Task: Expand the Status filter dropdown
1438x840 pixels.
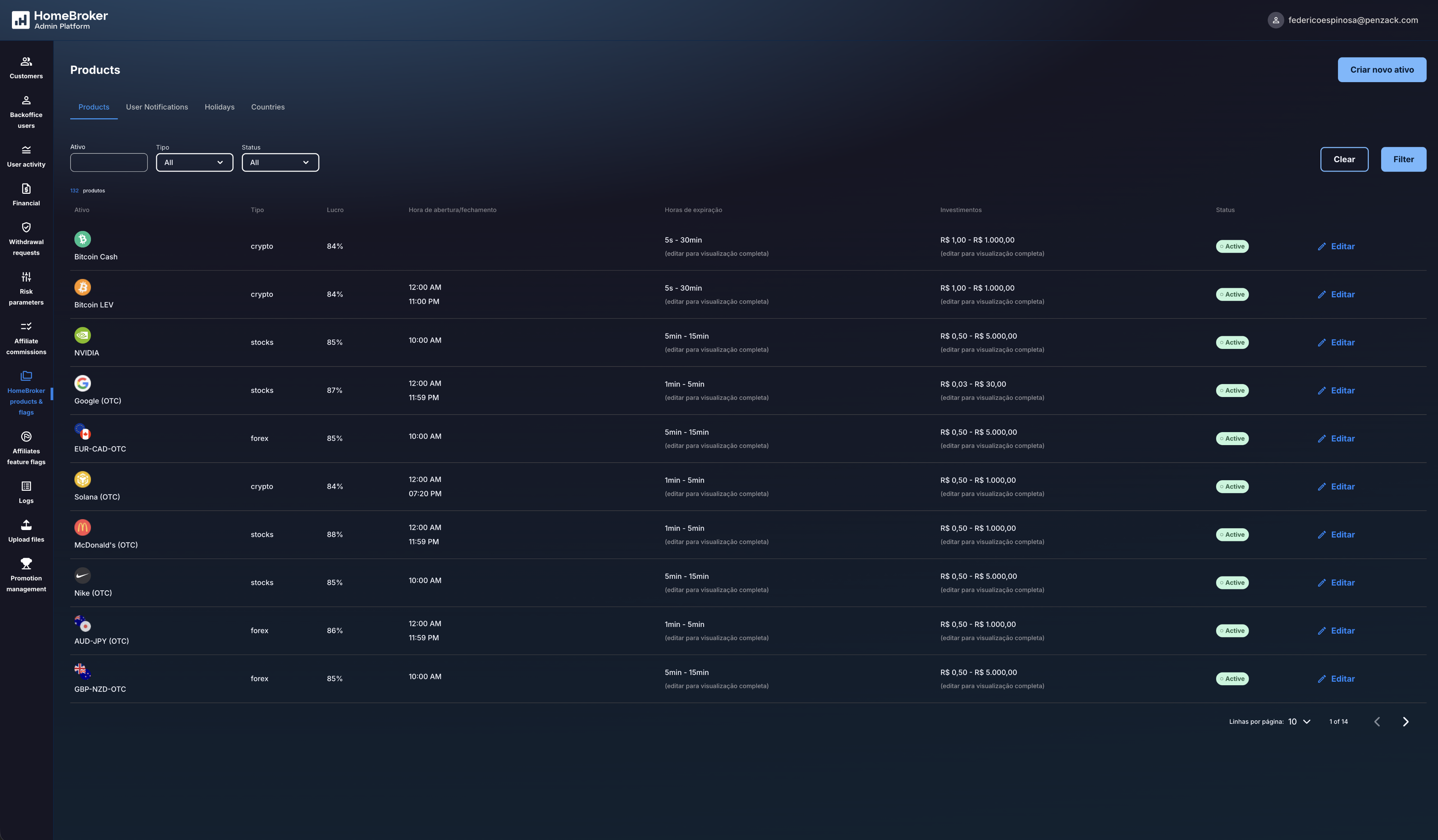Action: click(x=279, y=163)
